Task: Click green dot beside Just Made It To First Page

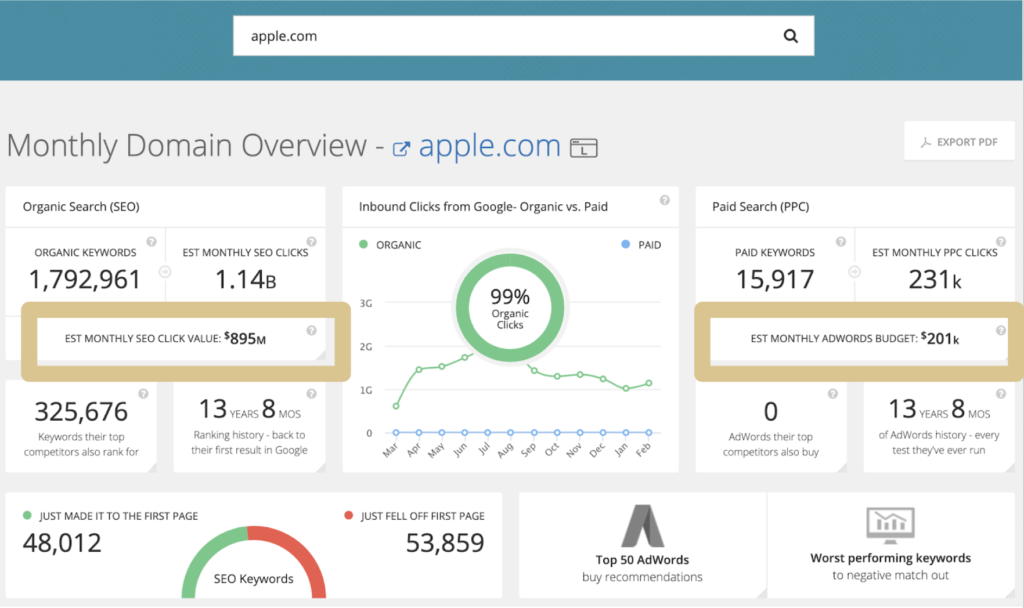Action: click(27, 515)
